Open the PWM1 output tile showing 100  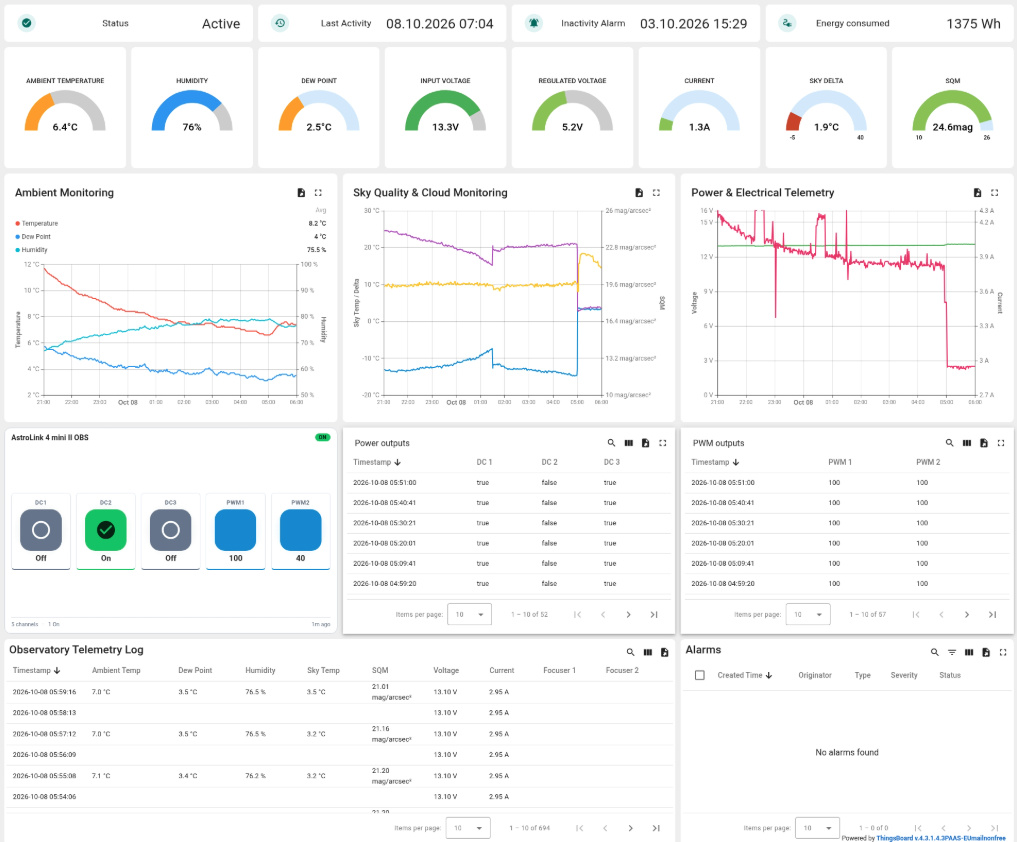(x=235, y=530)
